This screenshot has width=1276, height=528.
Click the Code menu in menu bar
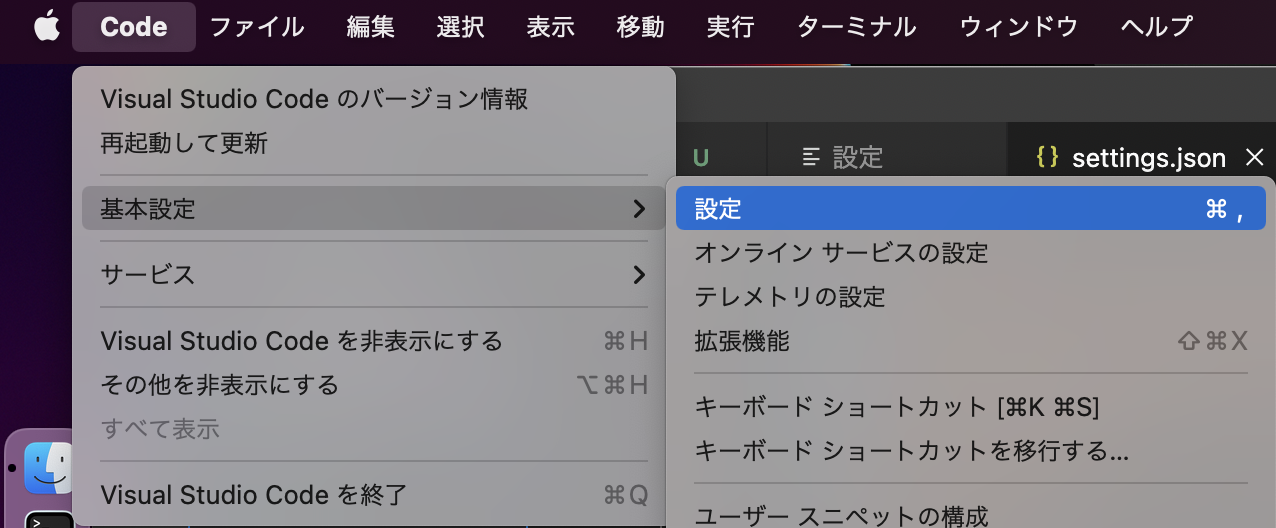(x=134, y=27)
